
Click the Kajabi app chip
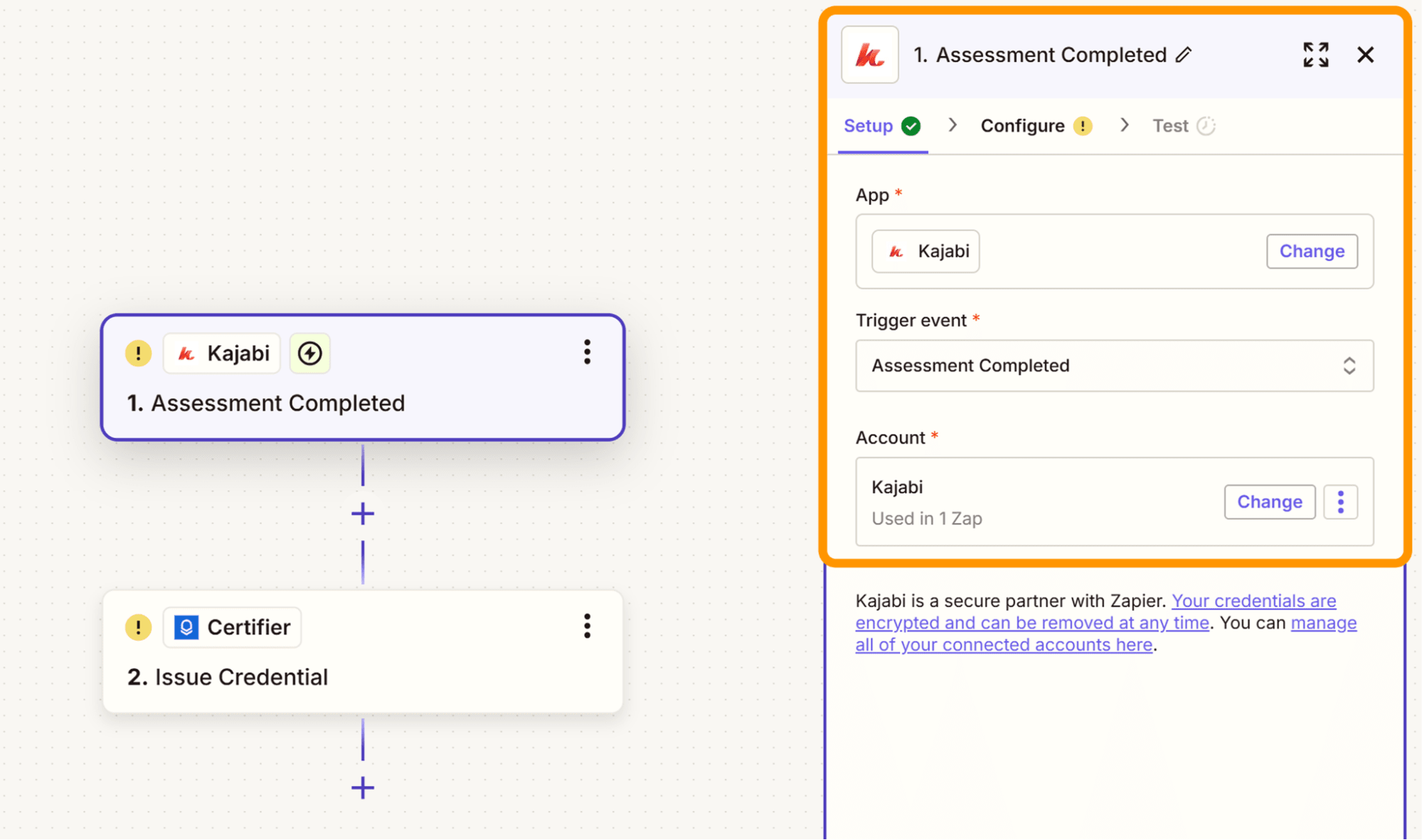click(x=925, y=251)
